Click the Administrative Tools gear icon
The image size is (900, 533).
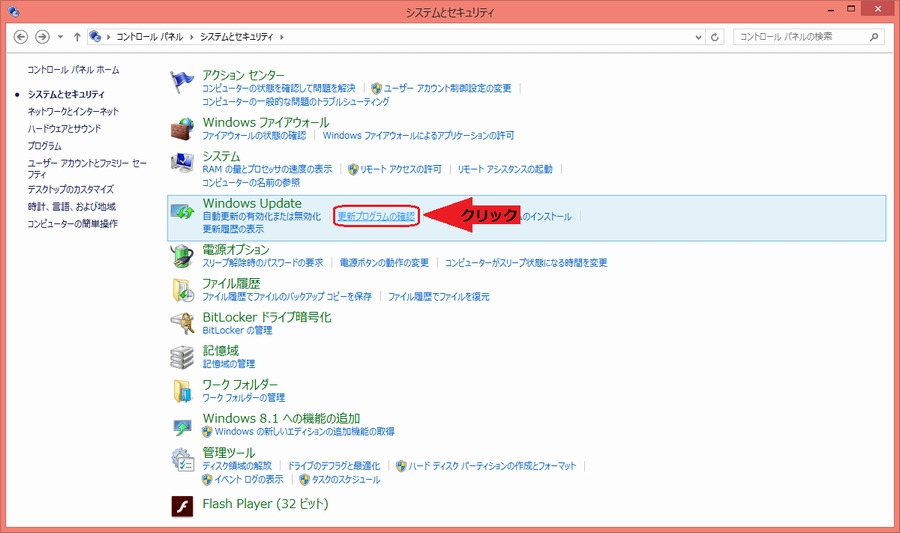[183, 460]
